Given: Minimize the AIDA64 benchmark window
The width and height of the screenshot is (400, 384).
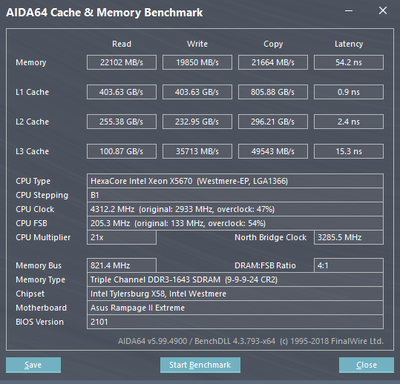Looking at the screenshot, I should pyautogui.click(x=349, y=11).
